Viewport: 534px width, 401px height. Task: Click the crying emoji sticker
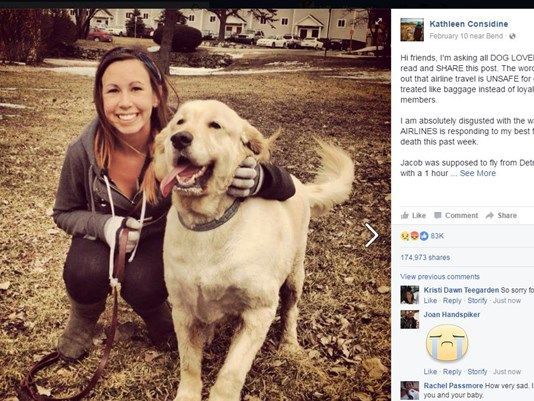447,343
